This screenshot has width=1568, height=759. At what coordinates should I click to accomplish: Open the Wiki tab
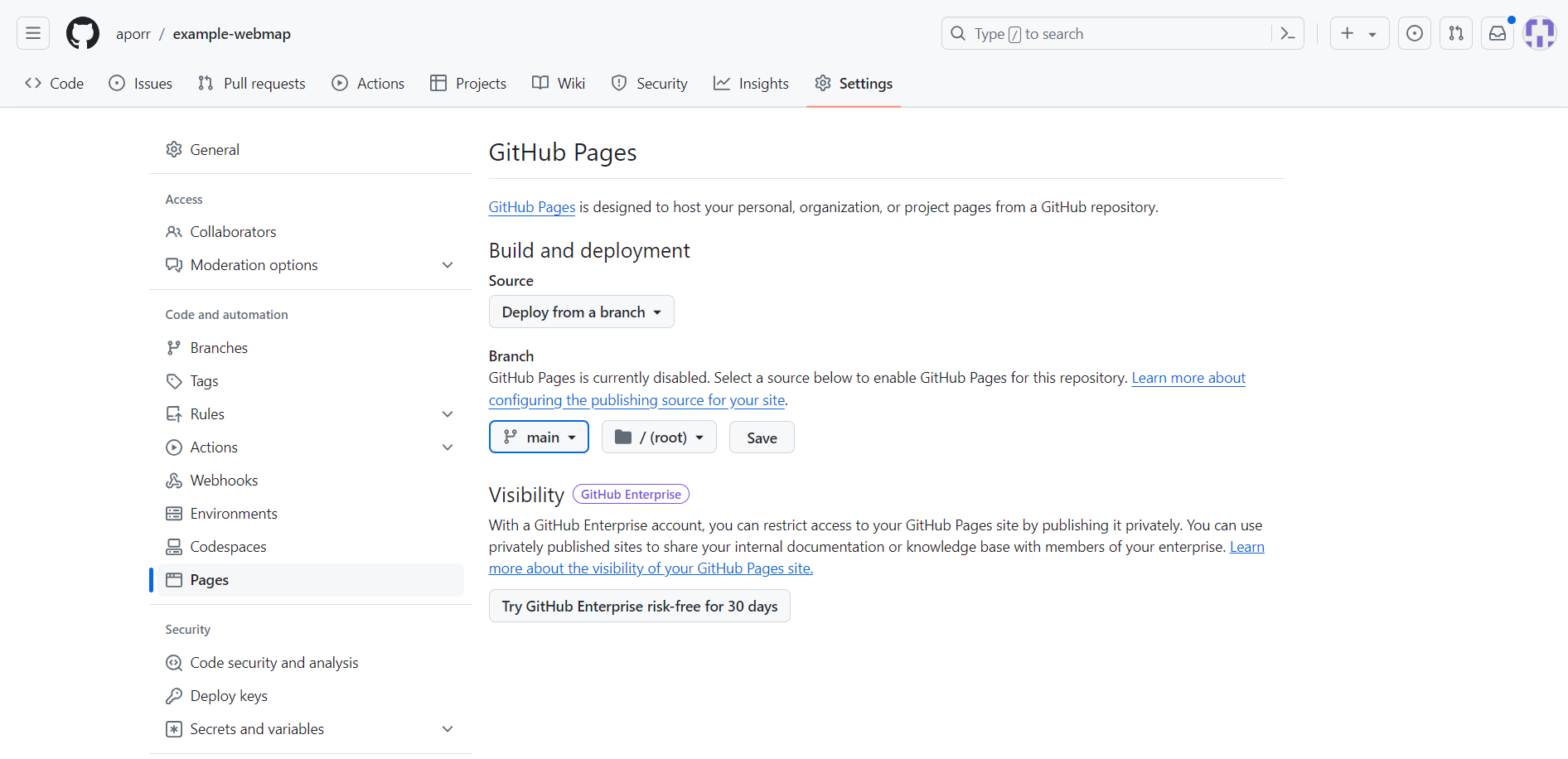(559, 83)
